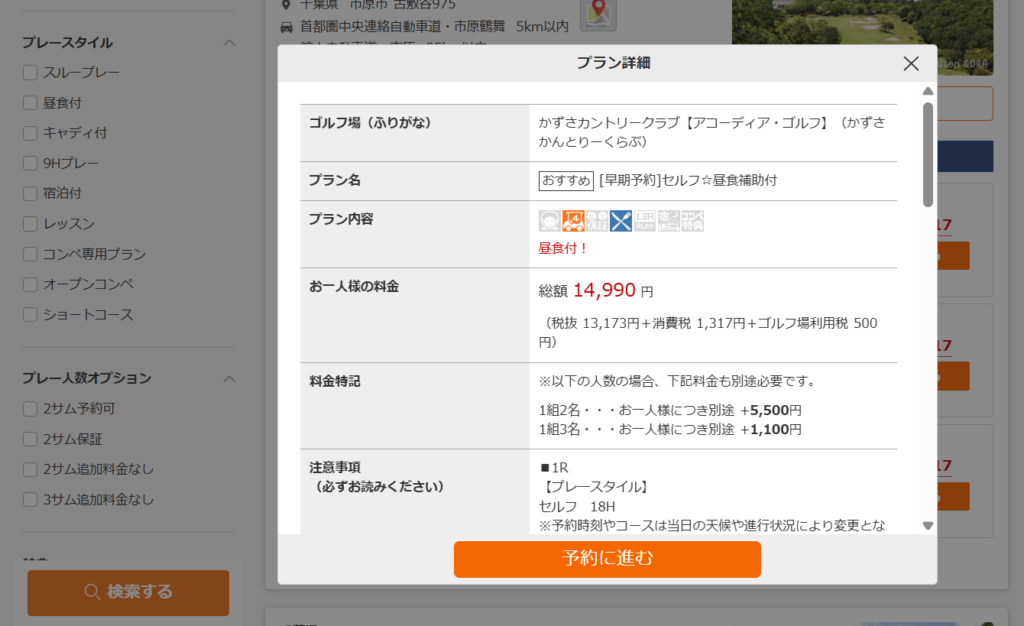Click the scrollbar down arrow in dialog

click(x=927, y=524)
